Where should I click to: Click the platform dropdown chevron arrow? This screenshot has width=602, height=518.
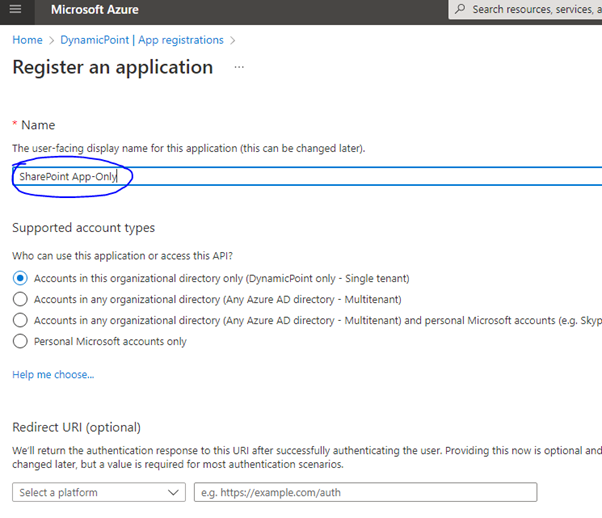point(174,492)
